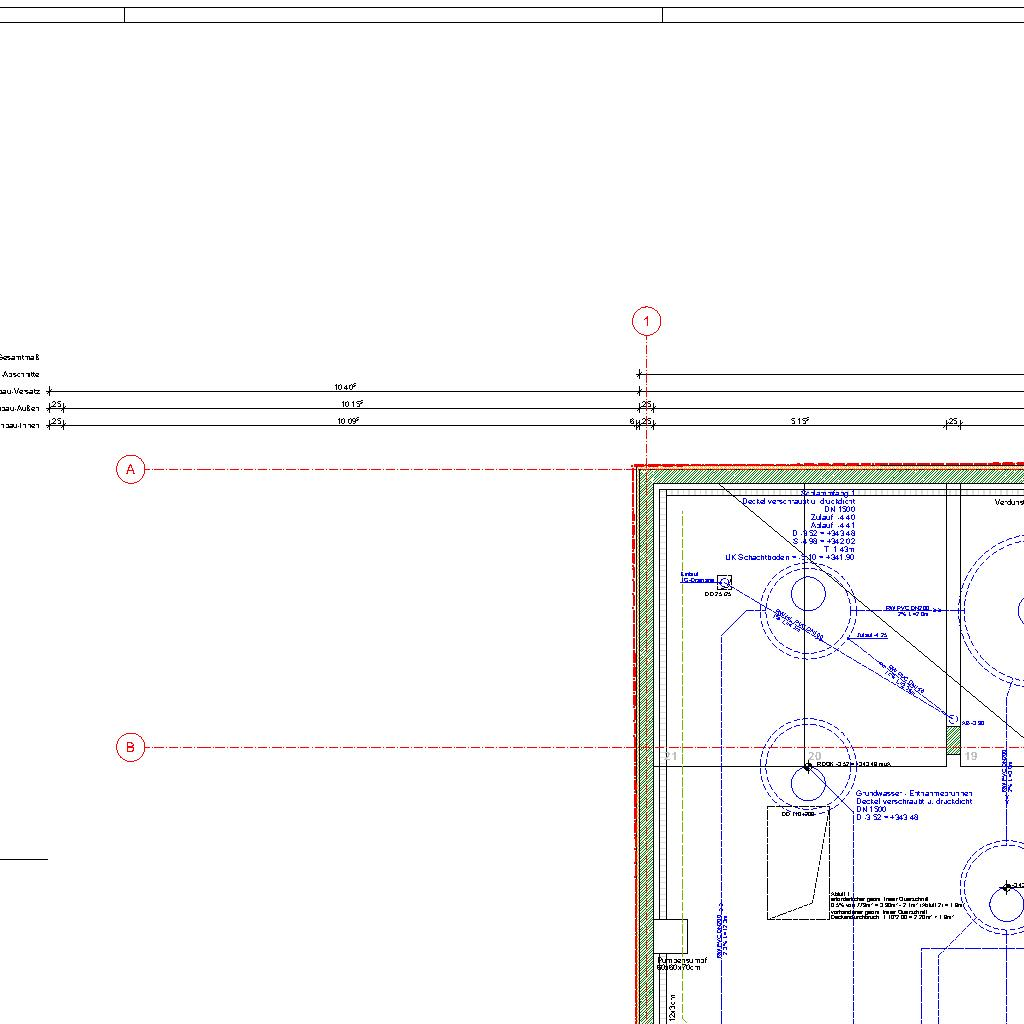
Task: Click the grid axis marker 1 circle
Action: (647, 321)
